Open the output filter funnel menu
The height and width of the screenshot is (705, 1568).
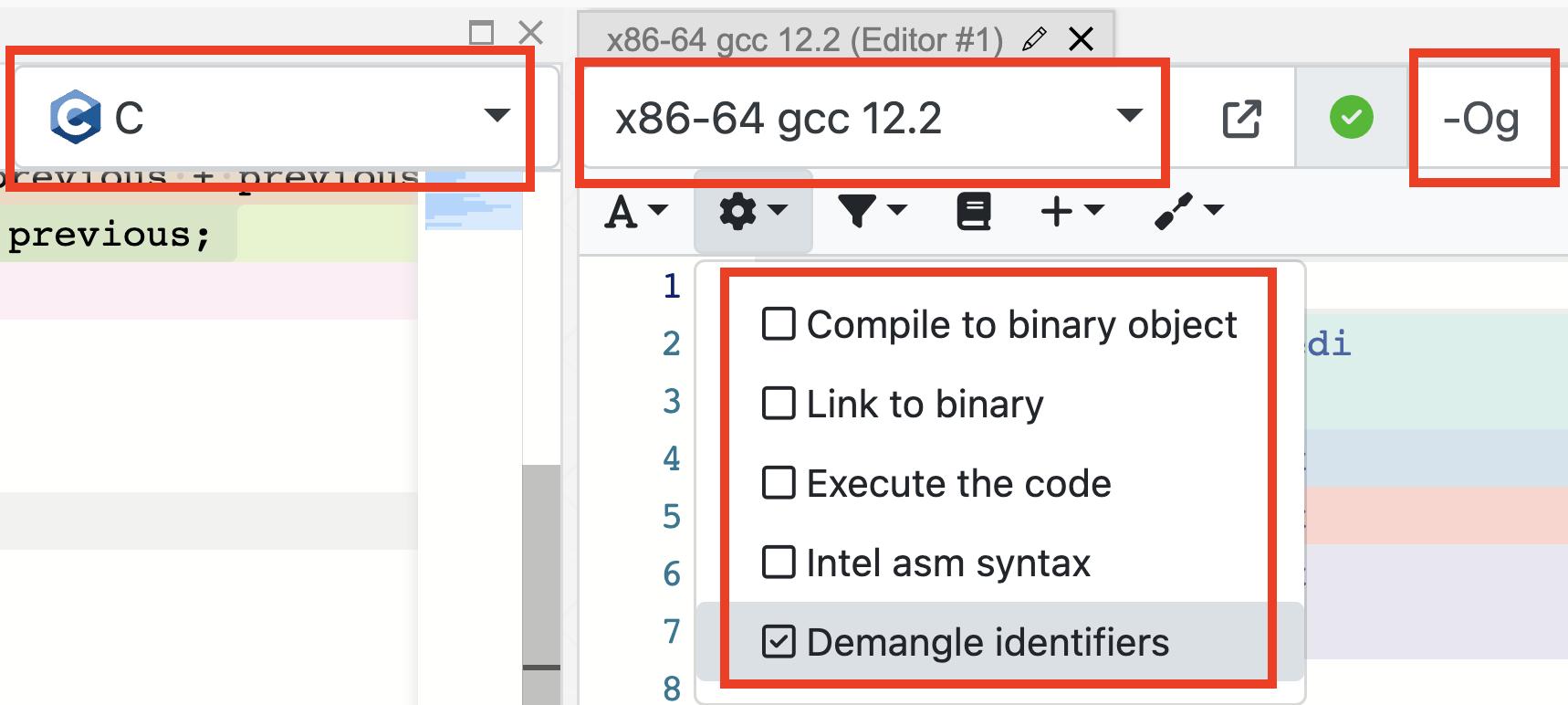click(x=872, y=211)
